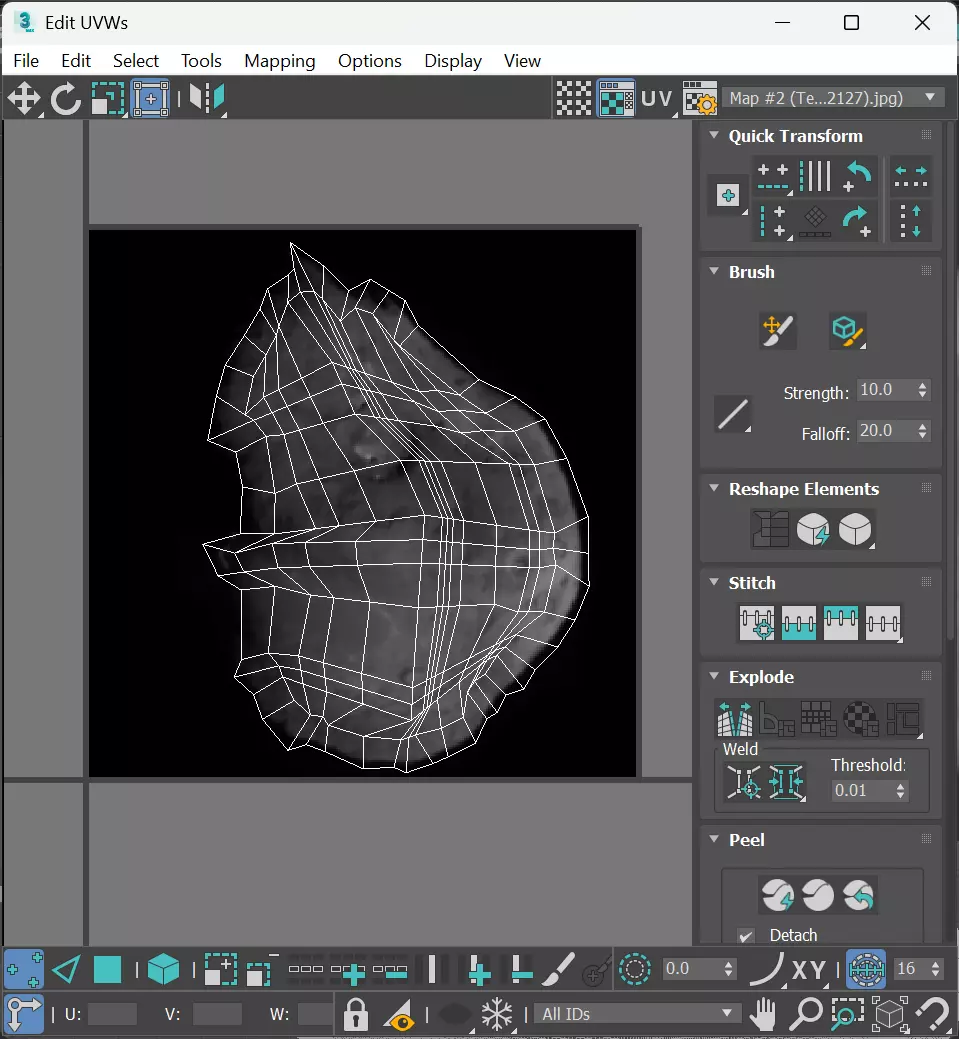Toggle Select by Element cube button
Screen dimensions: 959x1039
[x=163, y=969]
